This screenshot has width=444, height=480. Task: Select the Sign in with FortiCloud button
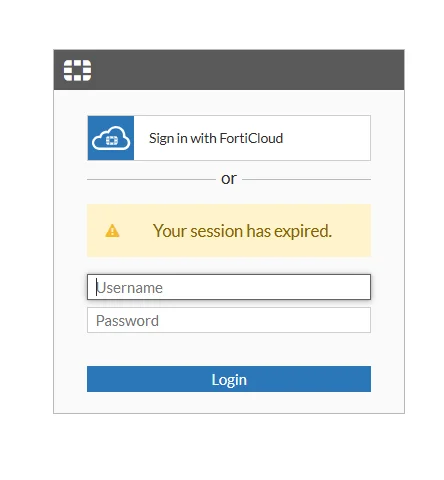click(x=229, y=138)
